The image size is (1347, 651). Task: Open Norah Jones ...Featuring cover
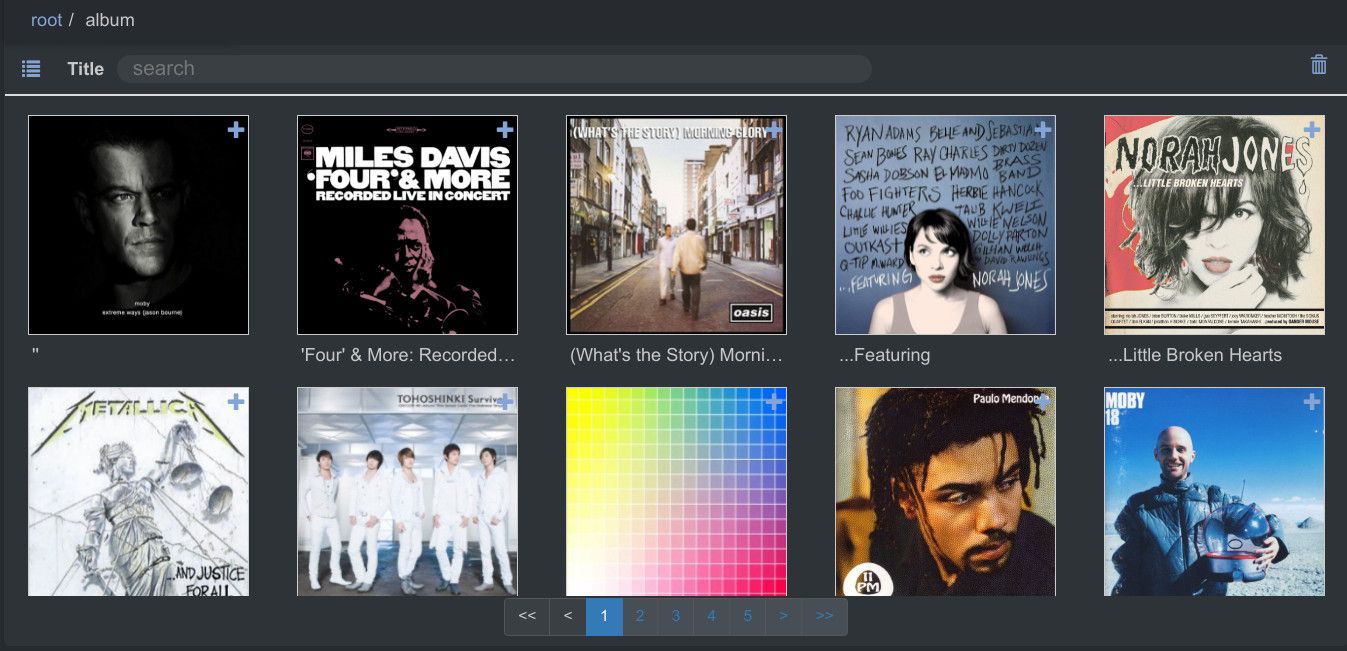945,225
